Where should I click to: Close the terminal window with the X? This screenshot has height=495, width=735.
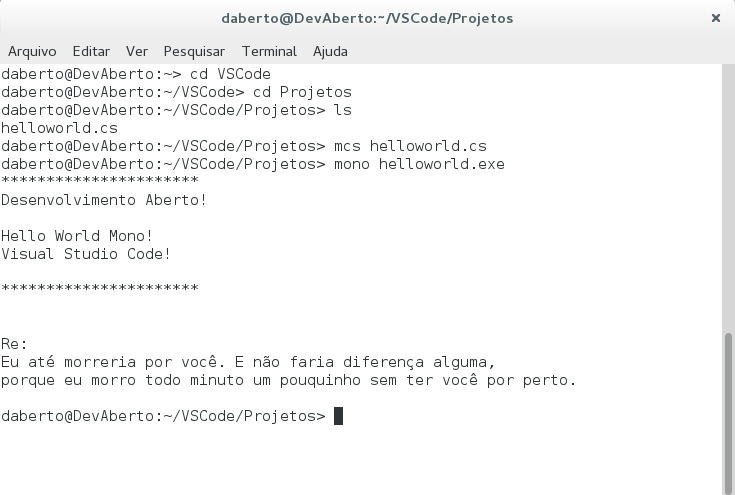tap(716, 18)
